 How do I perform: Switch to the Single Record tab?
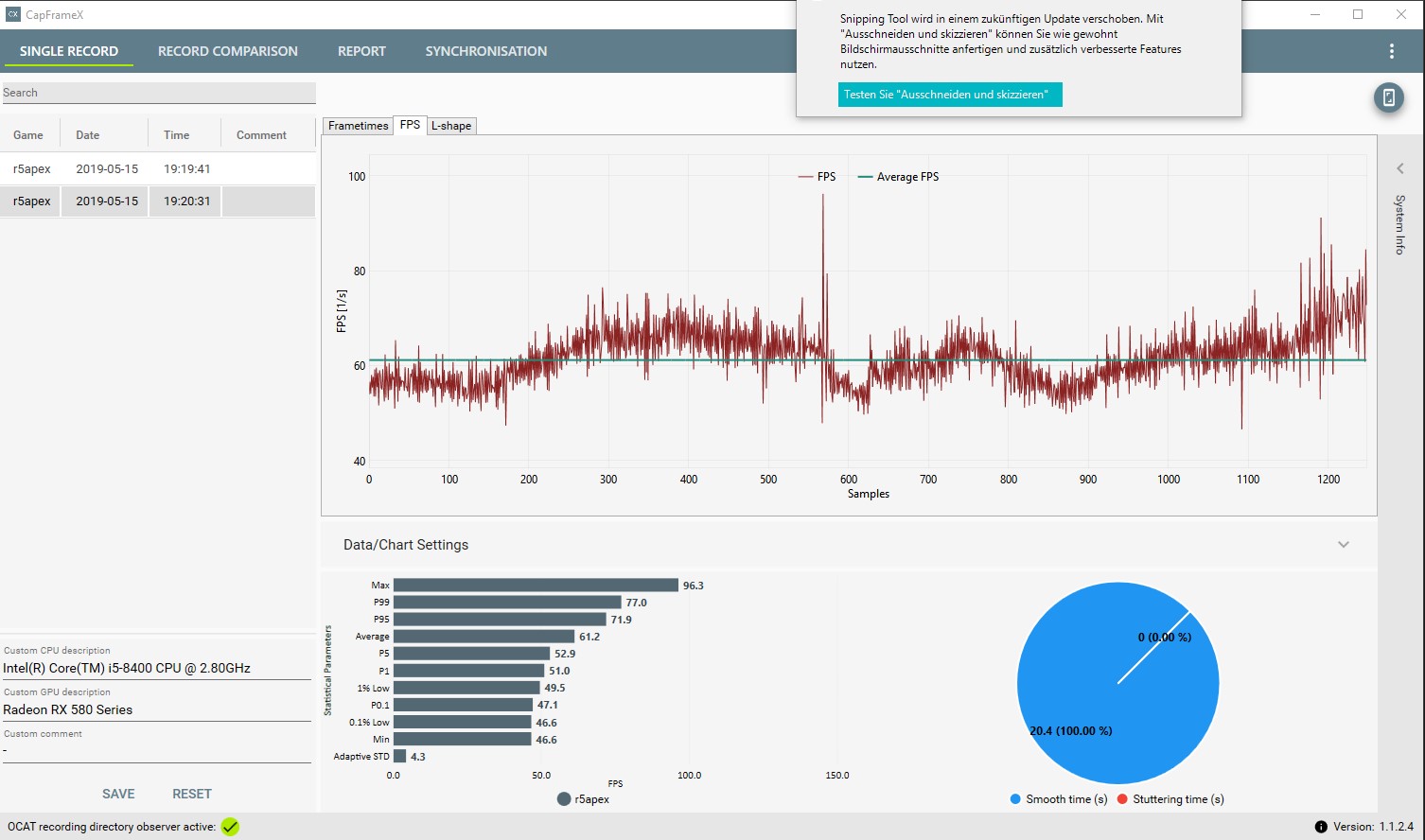click(x=69, y=51)
